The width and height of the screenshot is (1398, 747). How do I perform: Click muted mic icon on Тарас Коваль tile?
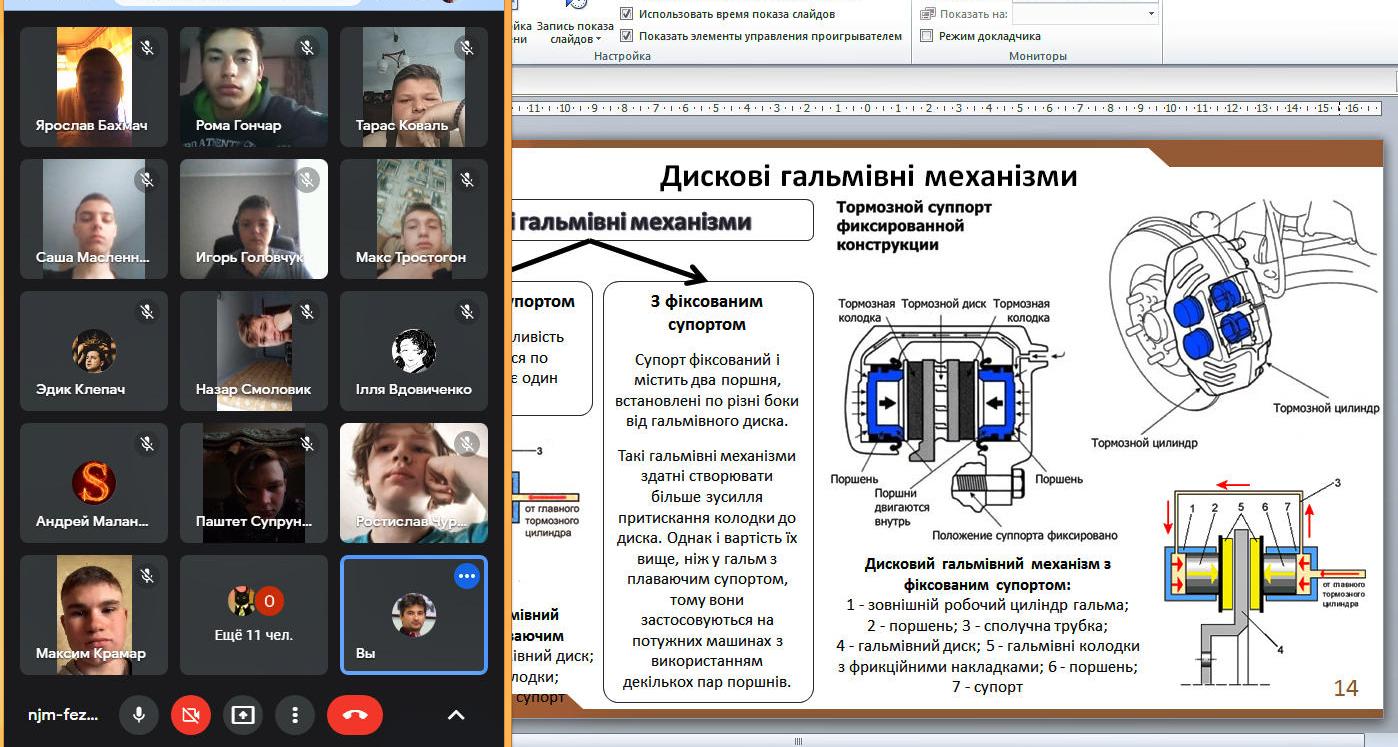click(x=467, y=48)
